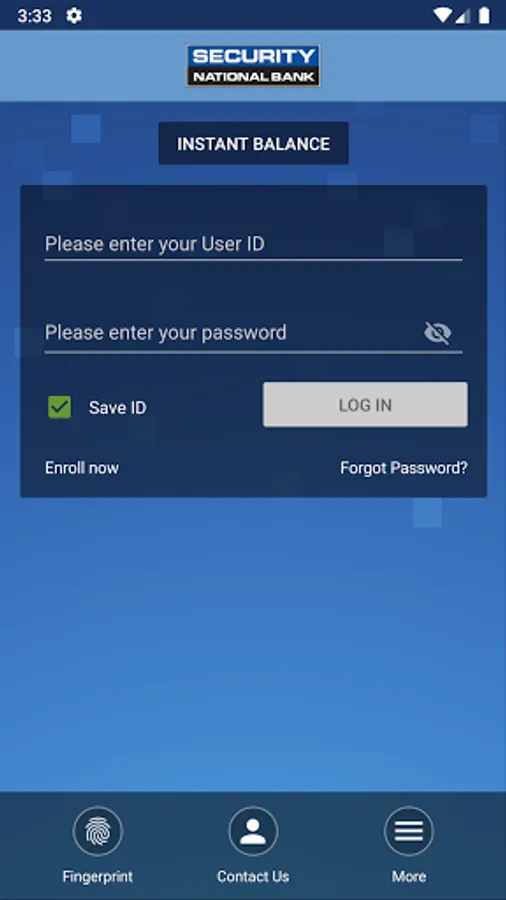Screen dimensions: 506x900
Task: Open Contact Us person icon
Action: tap(253, 831)
